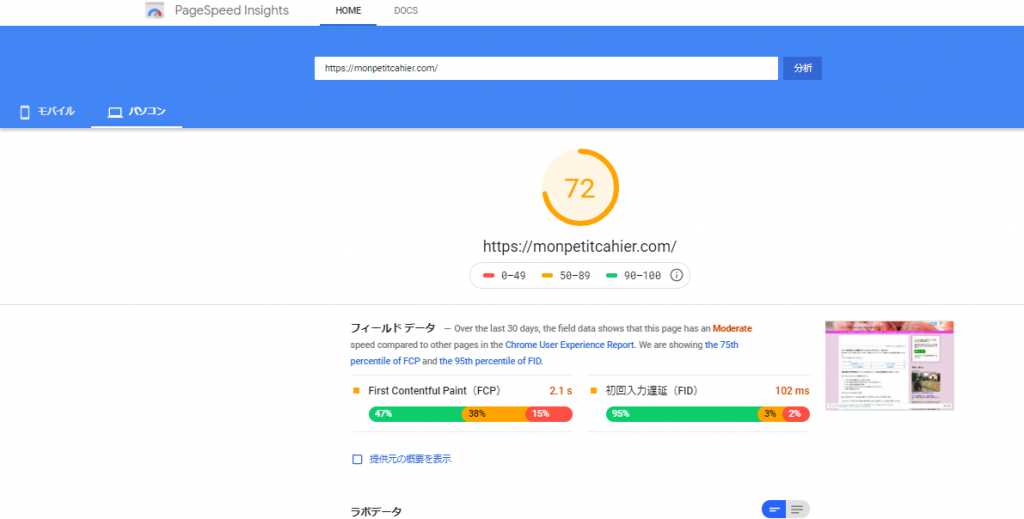Focus the URL input field
Screen dimensions: 1024x519
[546, 69]
